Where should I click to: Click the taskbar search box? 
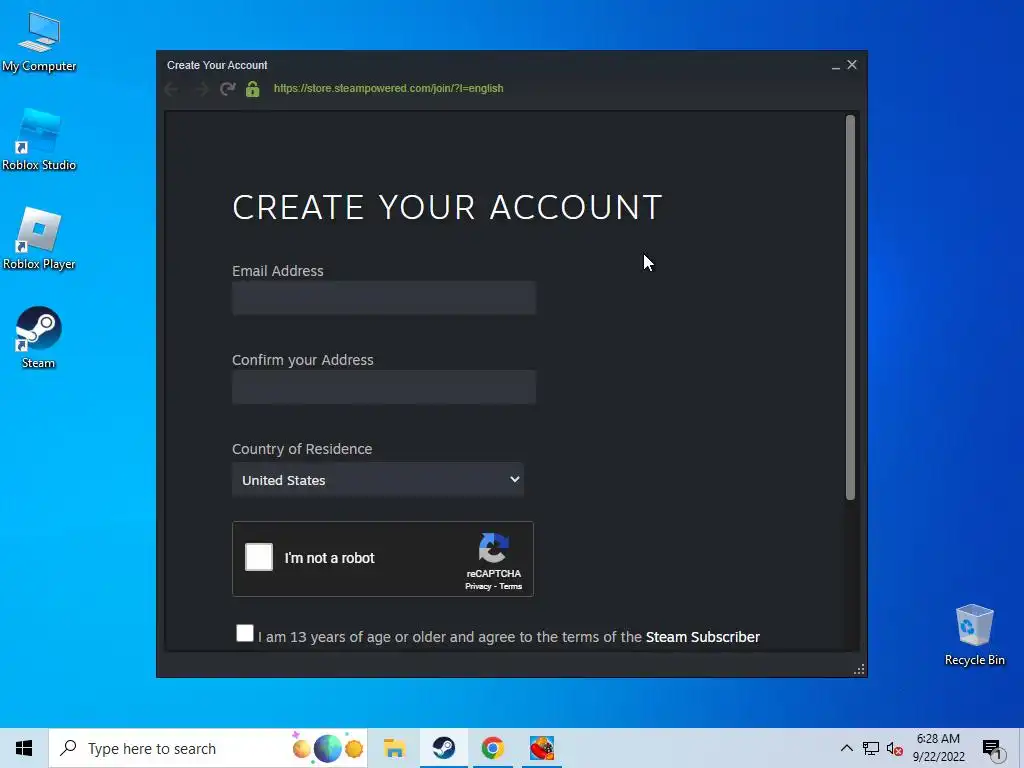208,748
